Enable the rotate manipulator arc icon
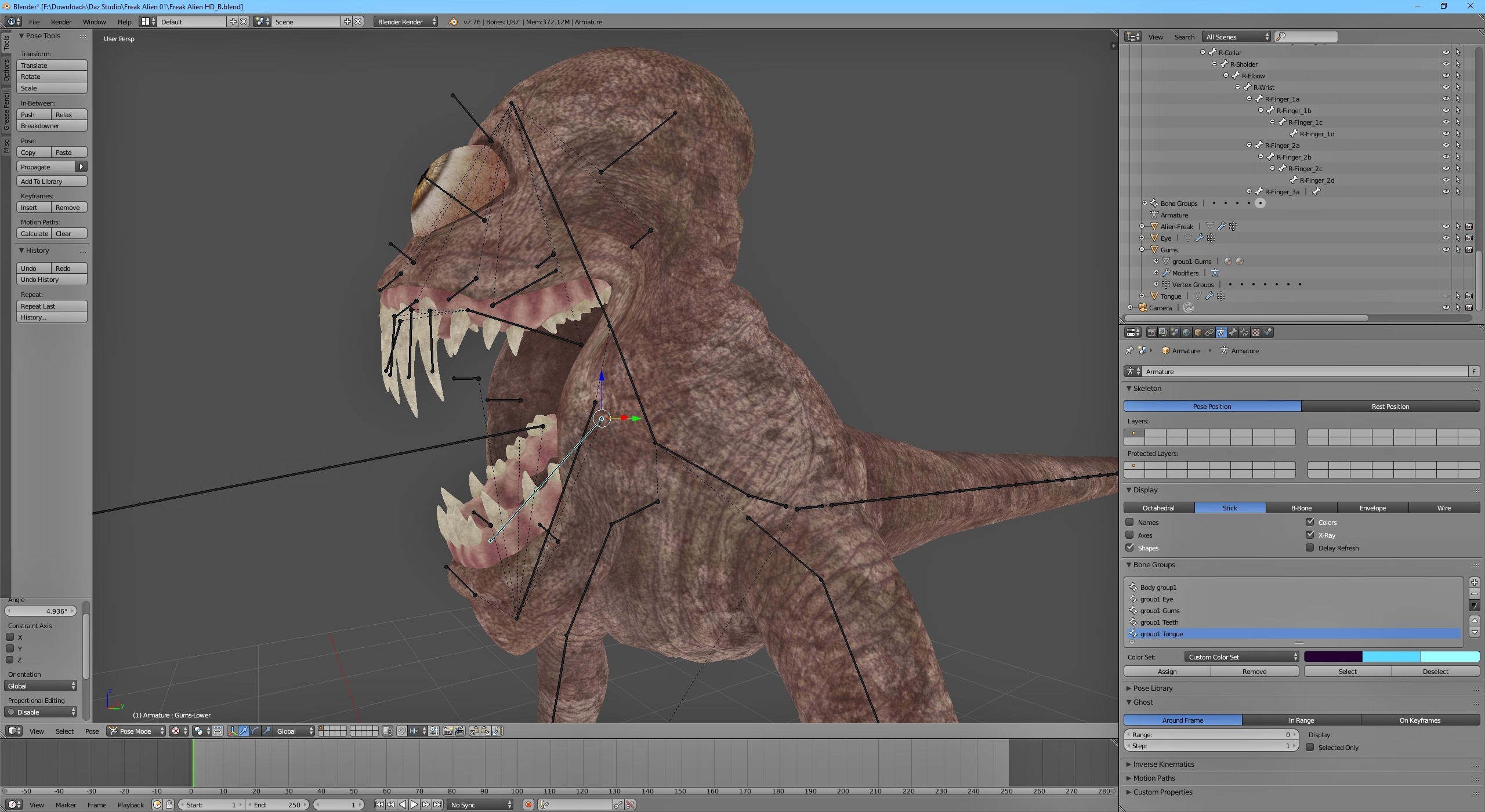 coord(255,731)
